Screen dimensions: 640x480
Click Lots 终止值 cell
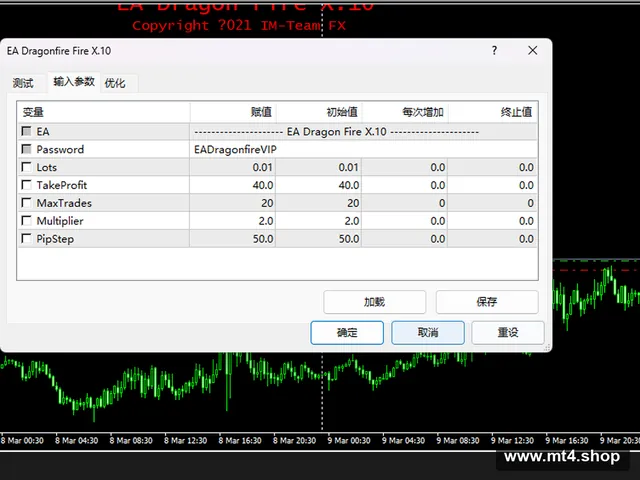pyautogui.click(x=492, y=167)
